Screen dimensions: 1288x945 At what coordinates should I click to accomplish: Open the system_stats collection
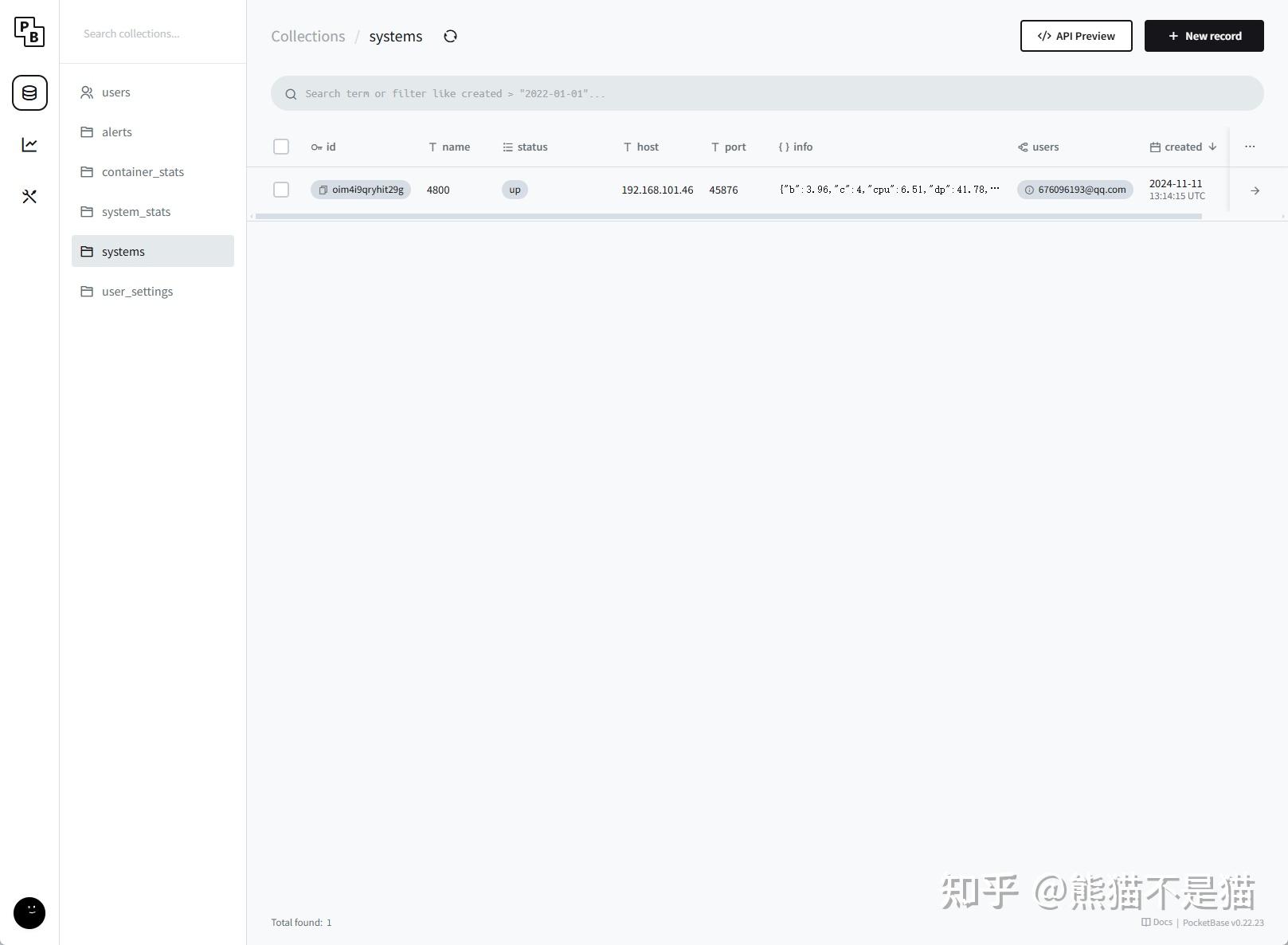[153, 212]
